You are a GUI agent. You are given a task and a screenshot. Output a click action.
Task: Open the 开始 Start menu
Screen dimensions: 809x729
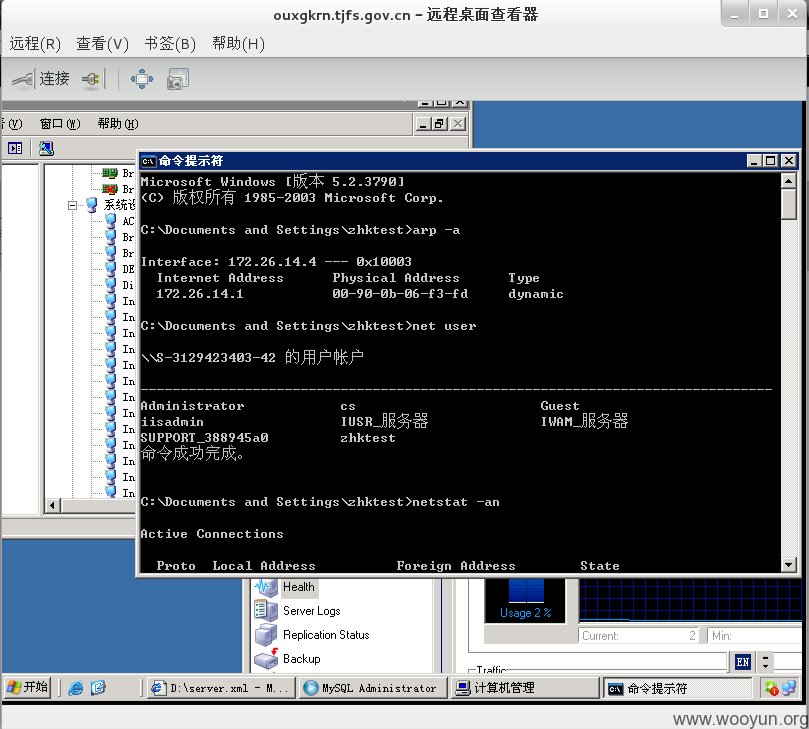[27, 687]
